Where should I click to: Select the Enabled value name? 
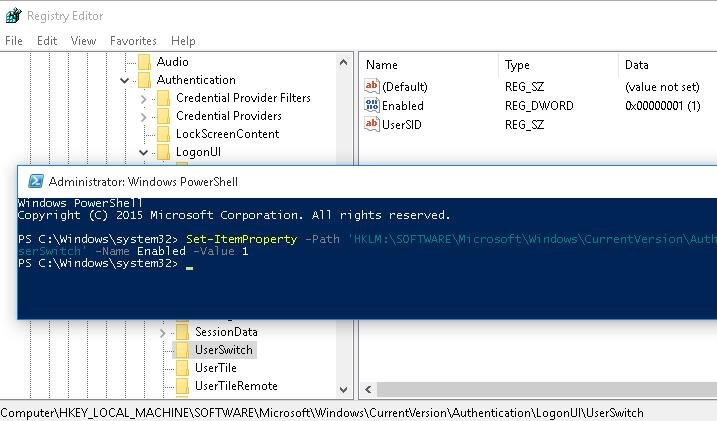click(x=403, y=106)
